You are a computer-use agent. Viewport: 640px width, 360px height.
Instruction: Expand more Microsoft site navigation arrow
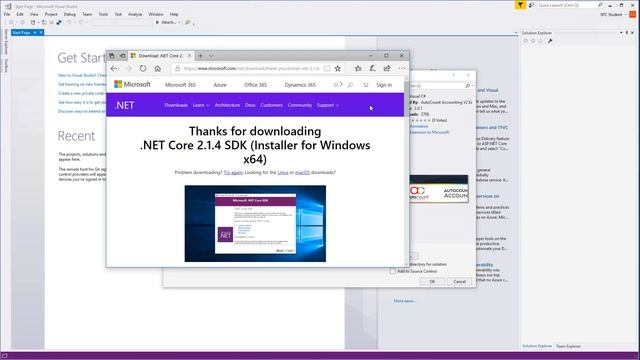341,84
